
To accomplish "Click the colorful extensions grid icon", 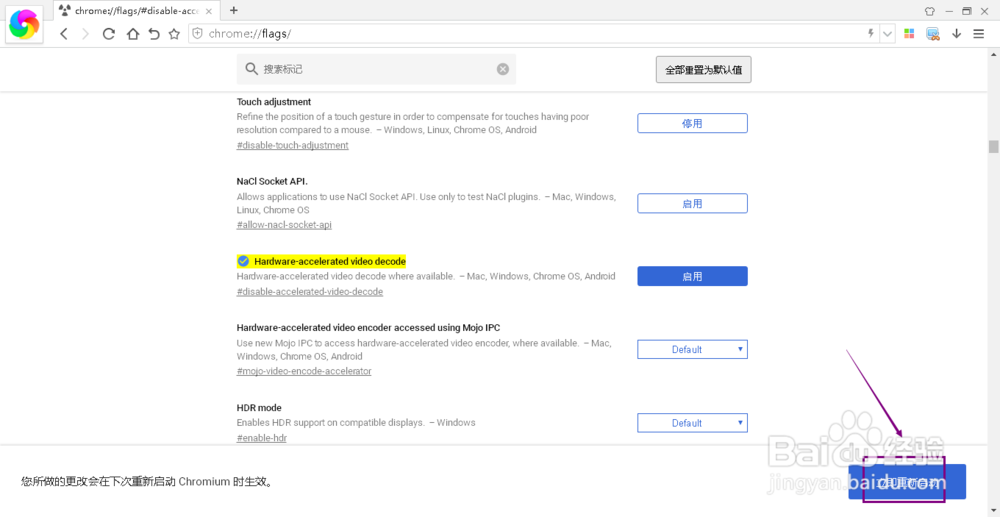I will (909, 34).
